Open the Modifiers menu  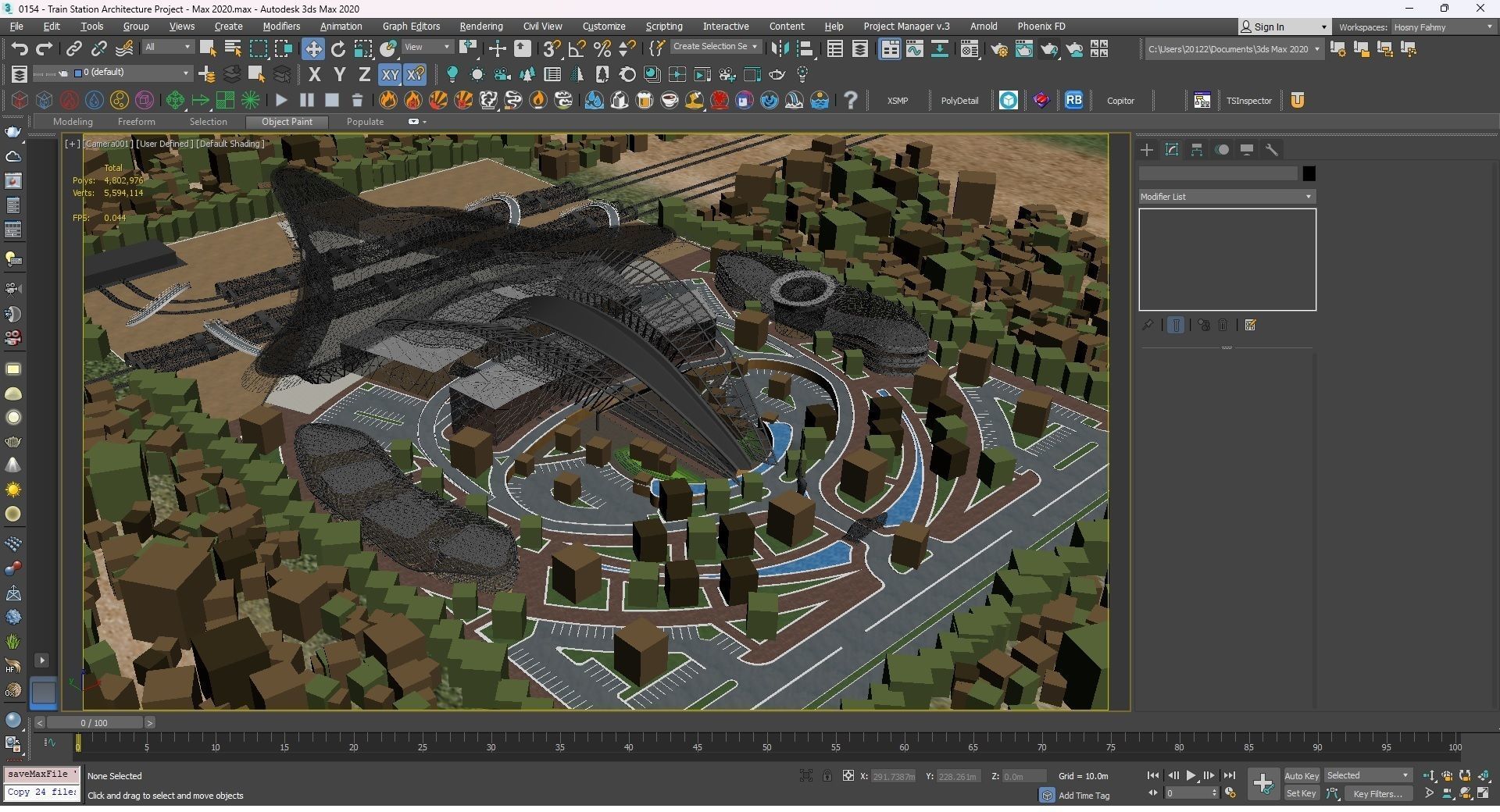(281, 26)
